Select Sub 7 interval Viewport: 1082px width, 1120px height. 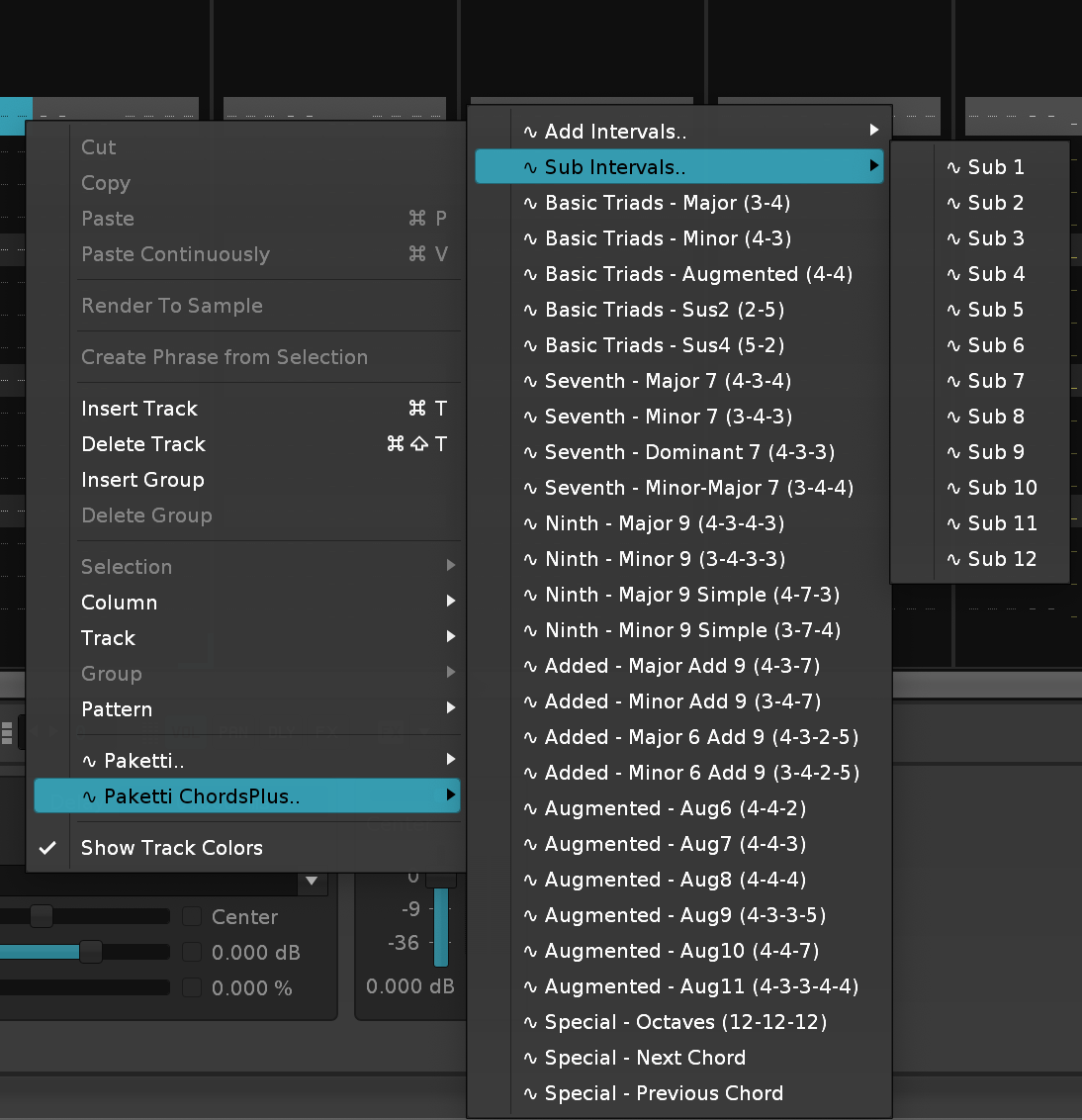(995, 381)
